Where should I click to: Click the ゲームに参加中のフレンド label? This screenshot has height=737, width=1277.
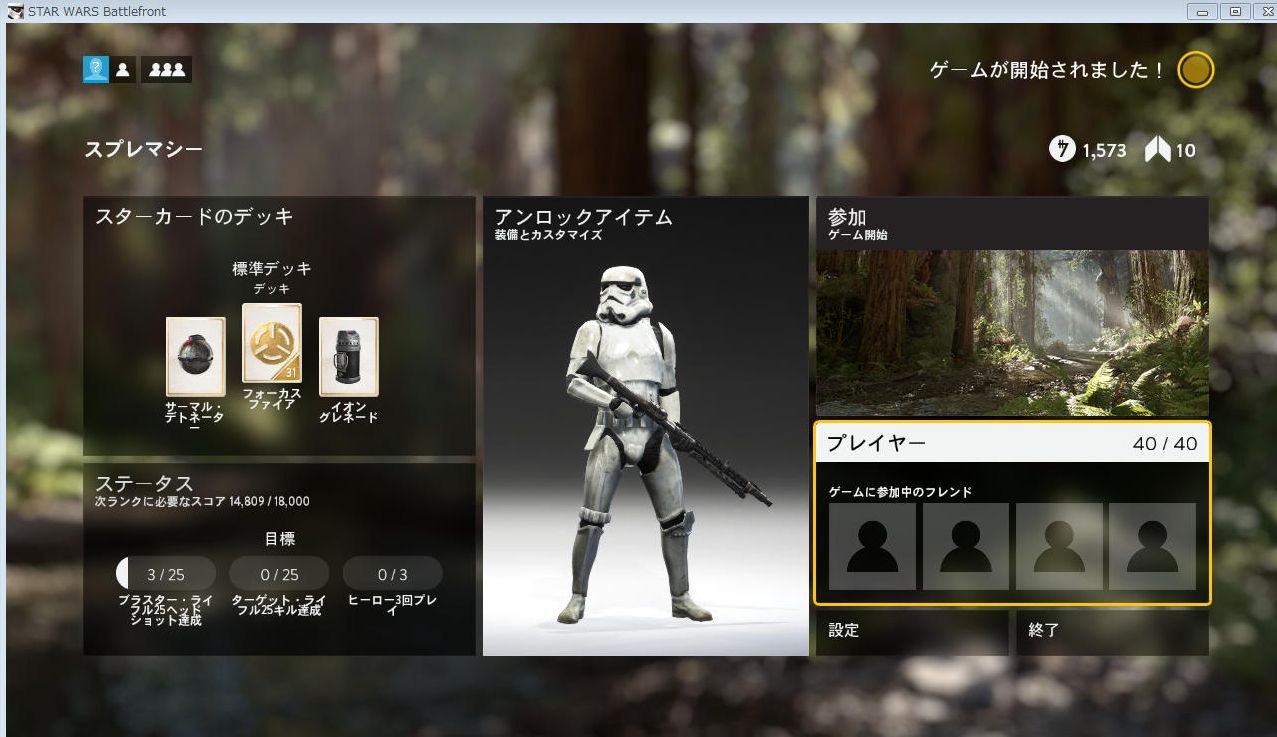(x=900, y=492)
